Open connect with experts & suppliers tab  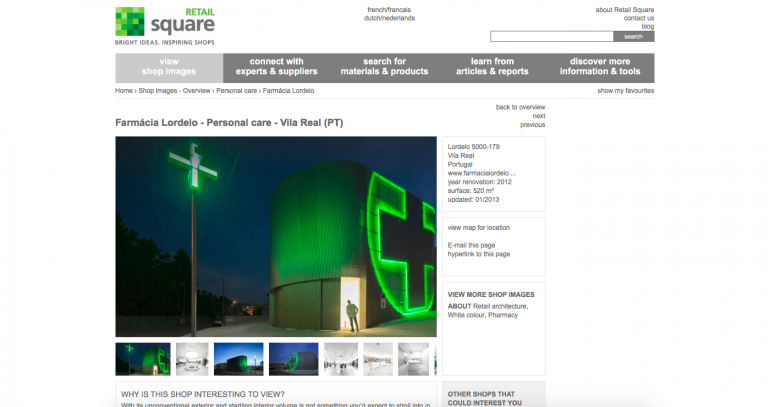tap(276, 68)
